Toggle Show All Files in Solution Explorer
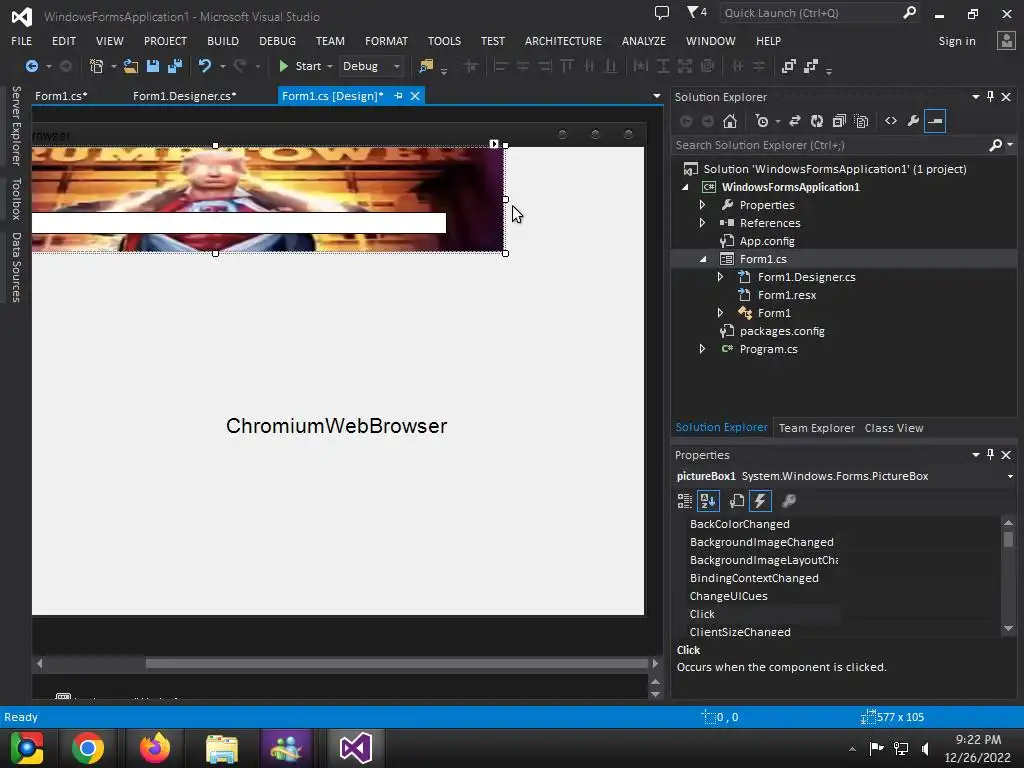The width and height of the screenshot is (1024, 768). click(x=861, y=121)
